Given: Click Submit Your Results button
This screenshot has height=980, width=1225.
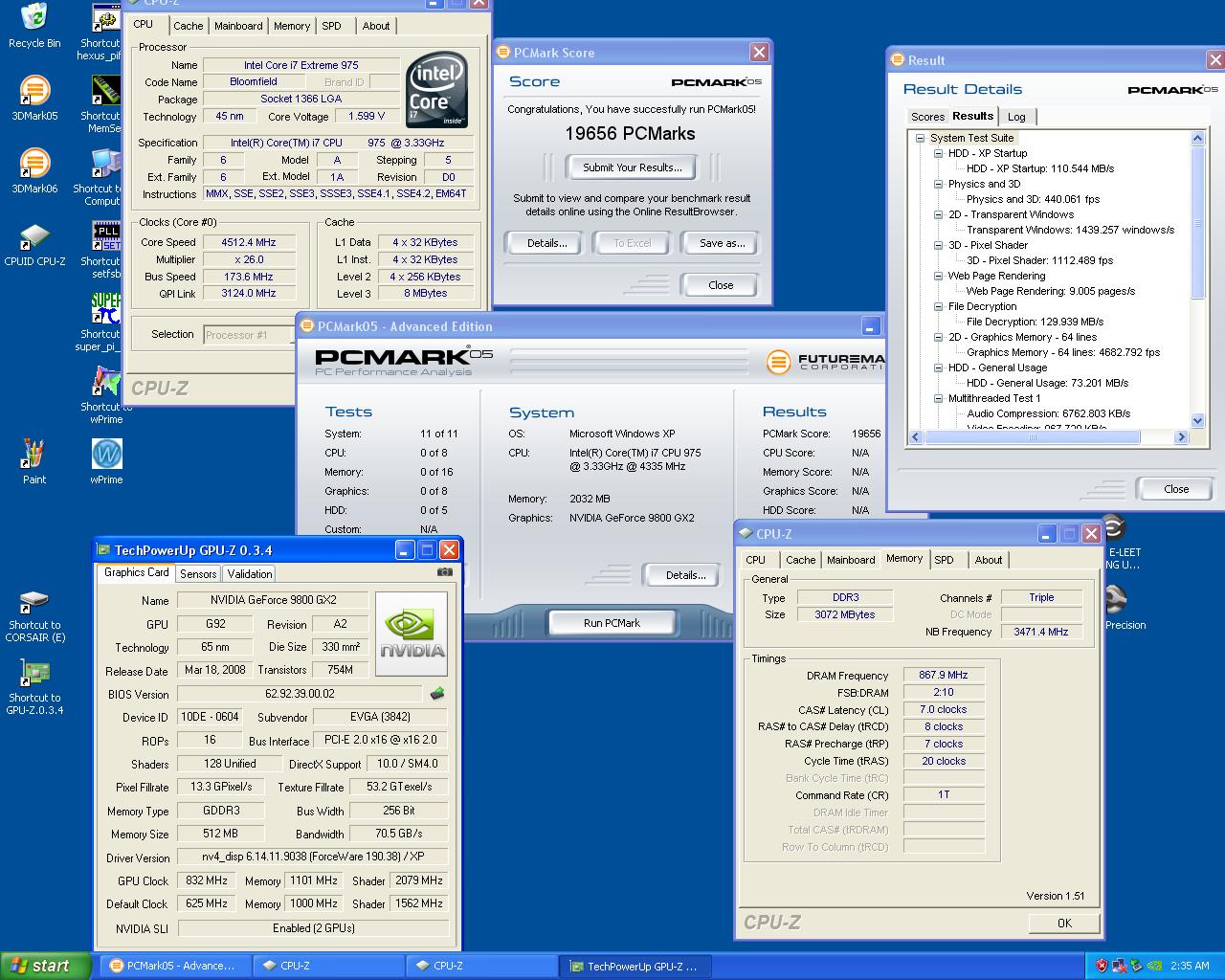Looking at the screenshot, I should (633, 167).
